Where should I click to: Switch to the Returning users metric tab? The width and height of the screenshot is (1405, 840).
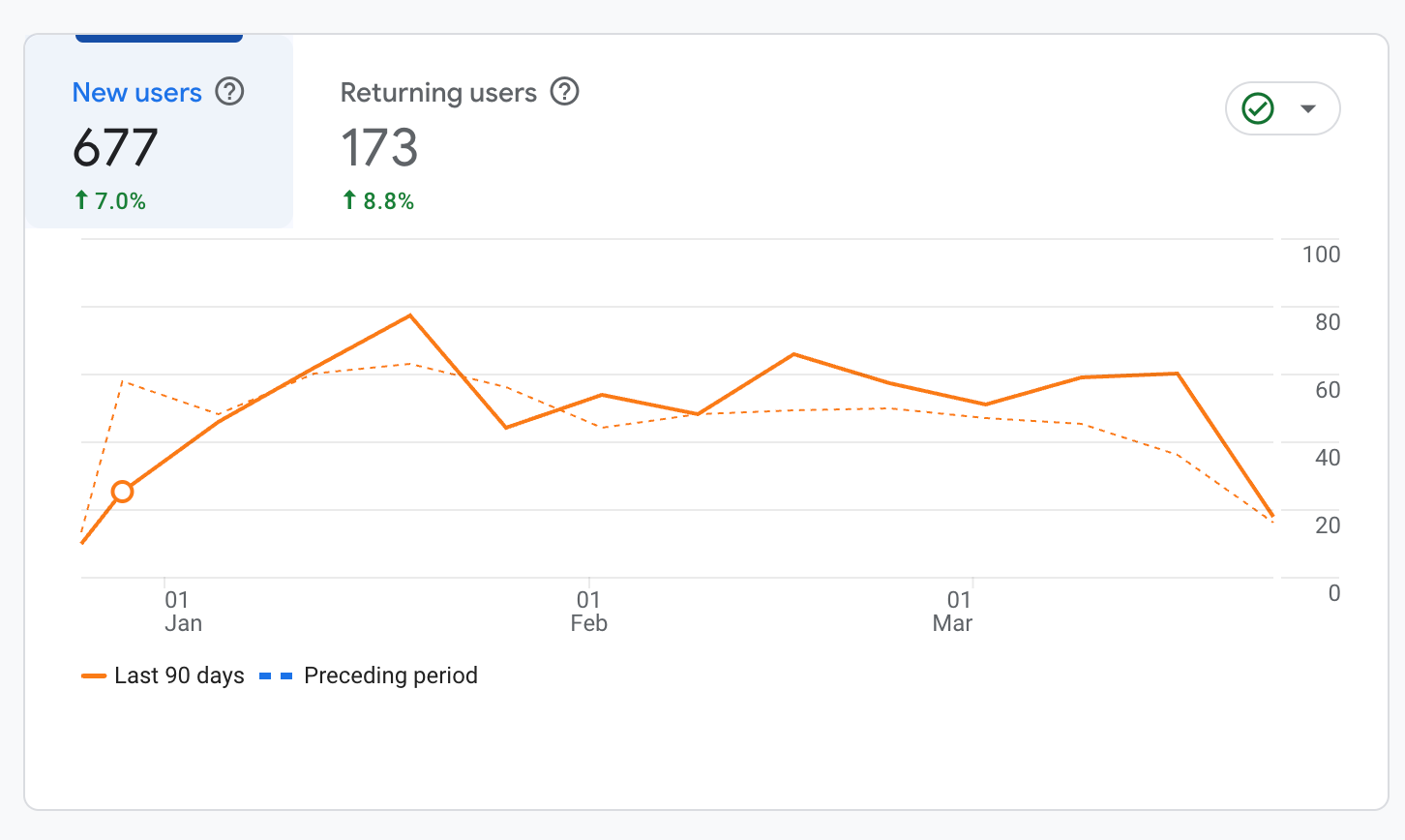[438, 92]
